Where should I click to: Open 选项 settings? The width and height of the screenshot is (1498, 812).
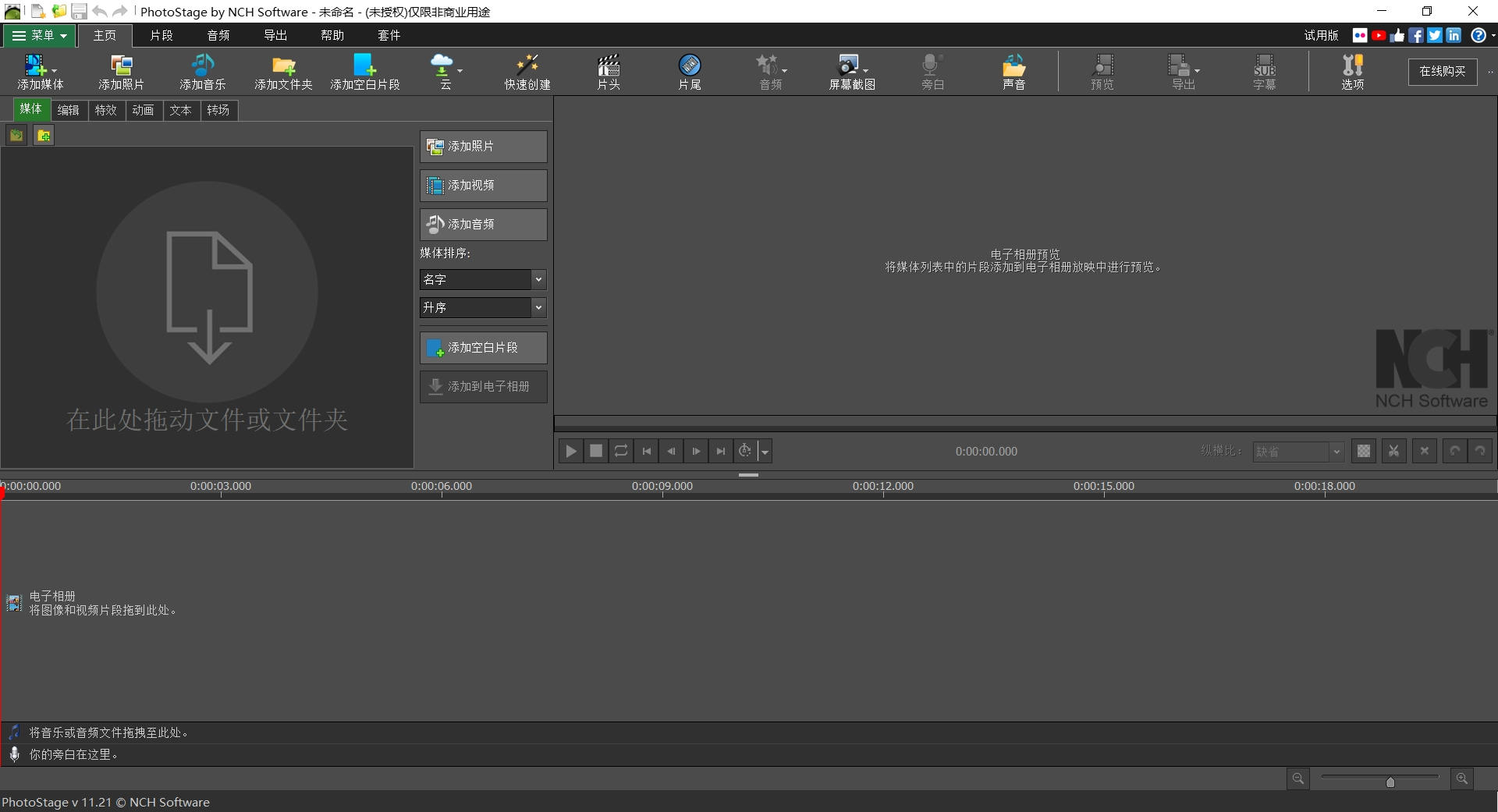(x=1353, y=72)
